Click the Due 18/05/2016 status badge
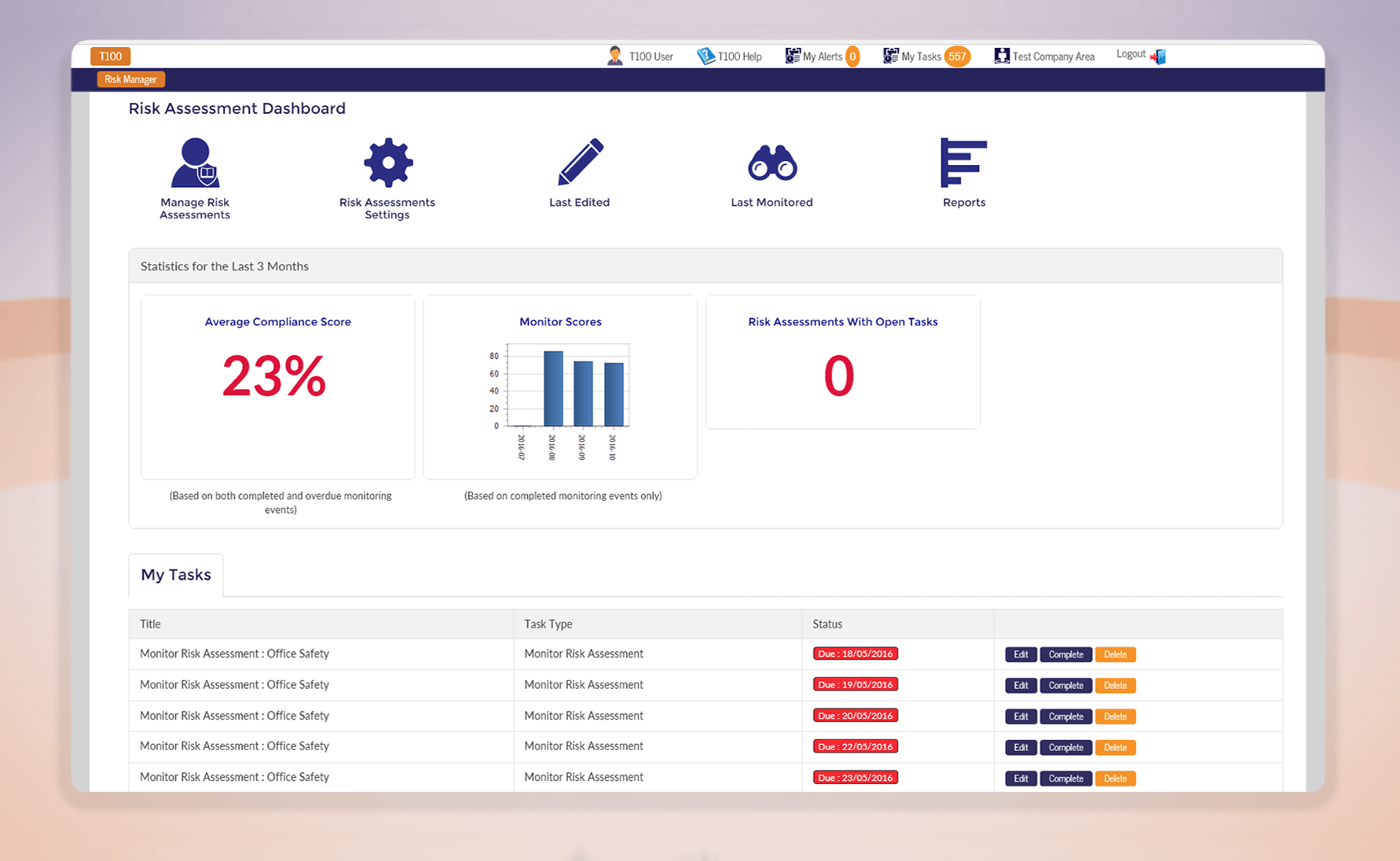 click(855, 653)
